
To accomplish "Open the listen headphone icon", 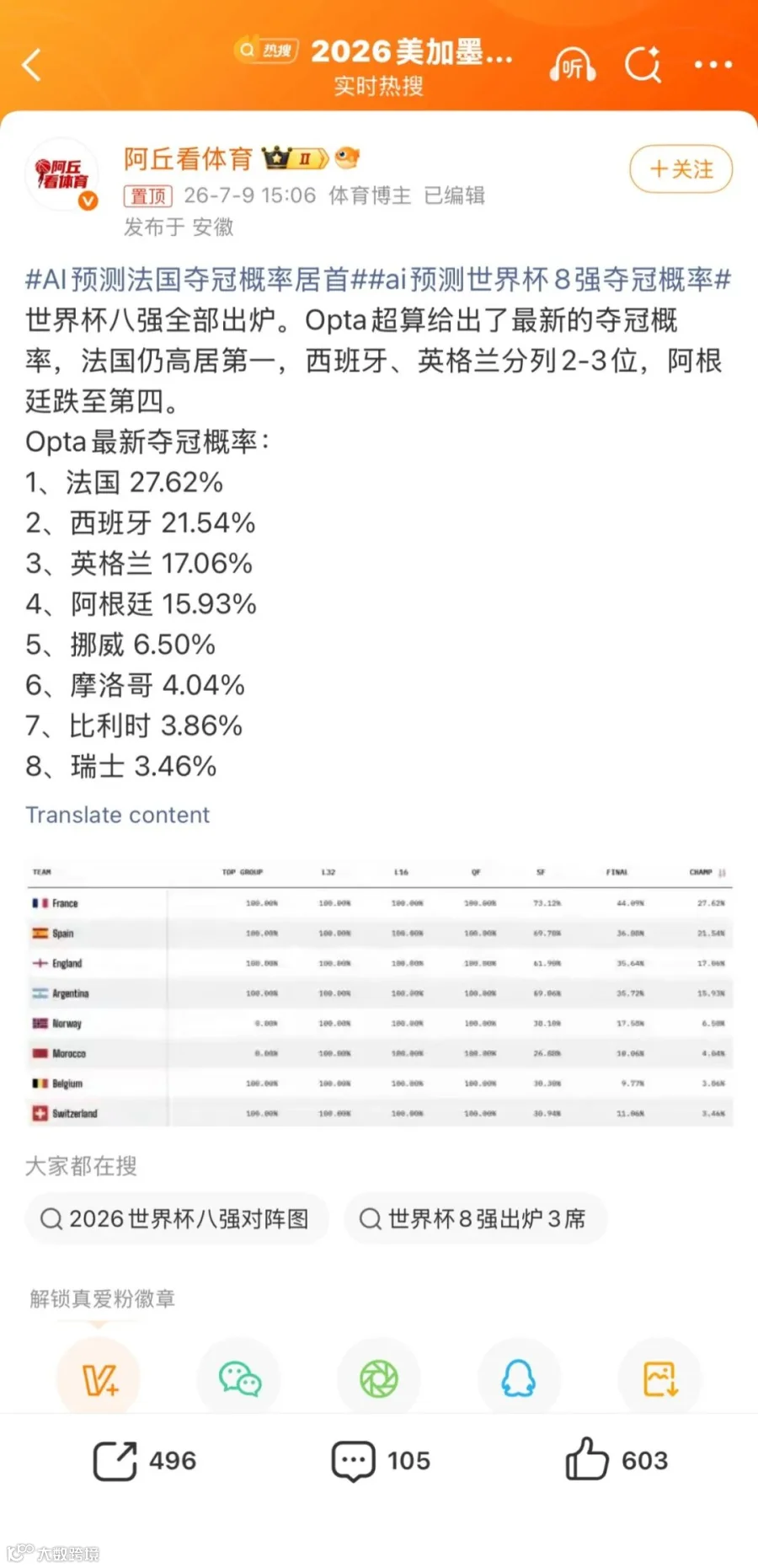I will tap(573, 65).
